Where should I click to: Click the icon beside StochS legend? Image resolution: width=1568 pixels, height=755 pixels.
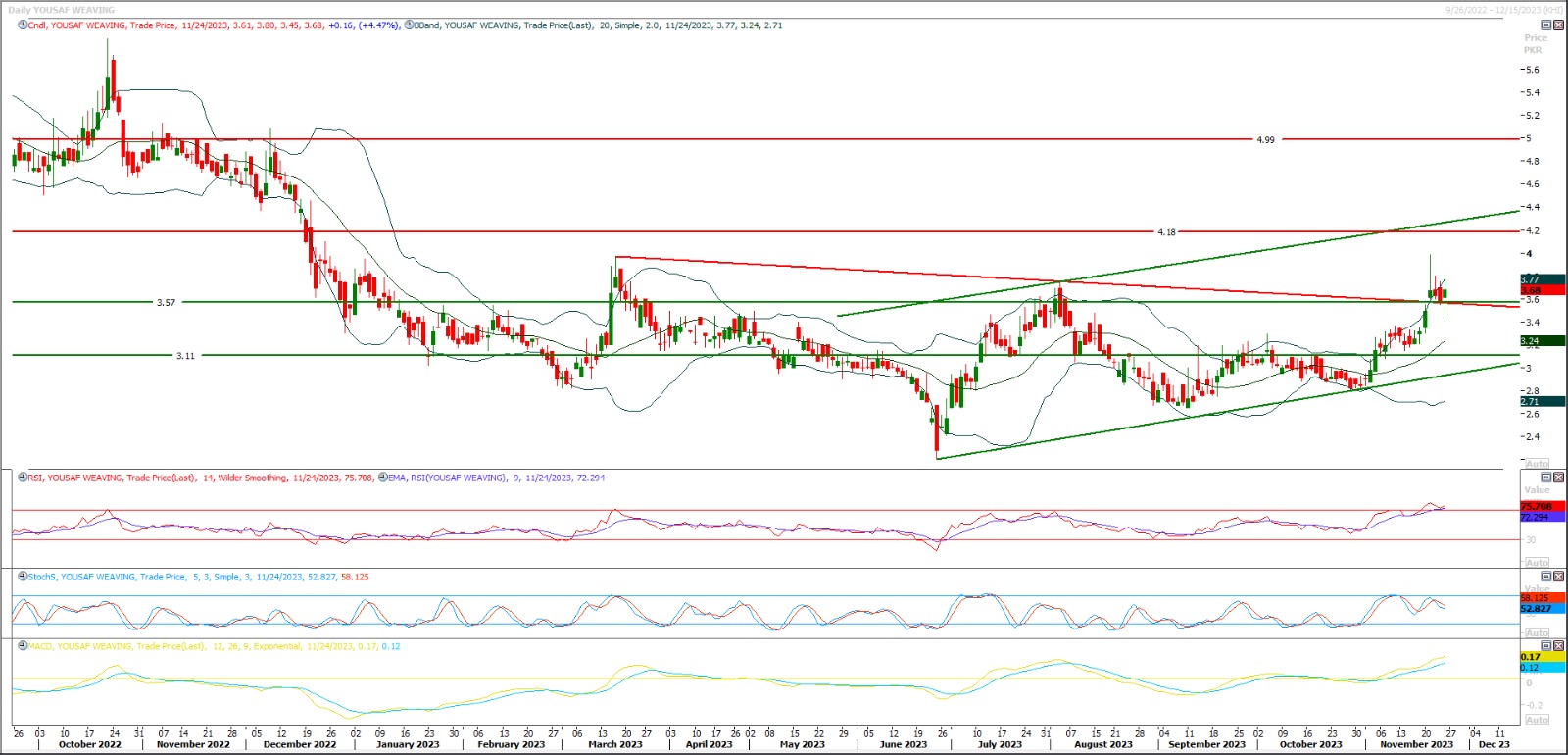pos(23,577)
